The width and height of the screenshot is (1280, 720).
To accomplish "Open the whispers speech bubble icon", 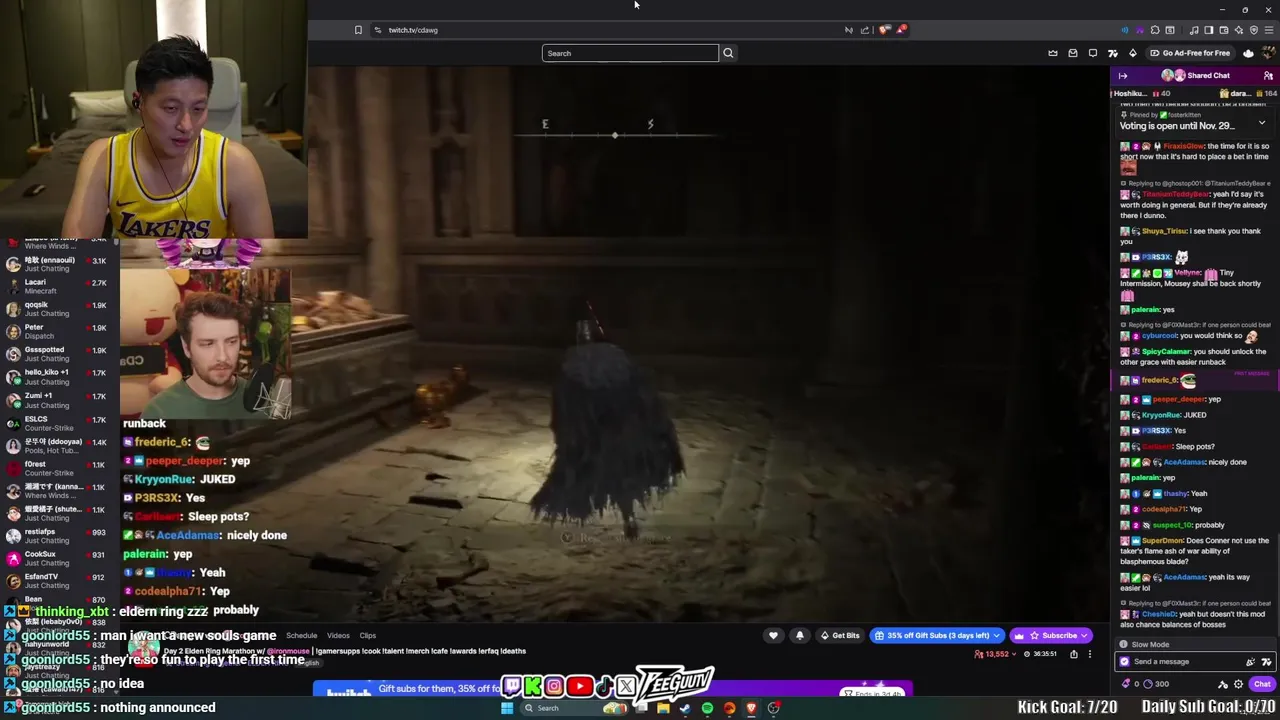I will coord(1093,53).
